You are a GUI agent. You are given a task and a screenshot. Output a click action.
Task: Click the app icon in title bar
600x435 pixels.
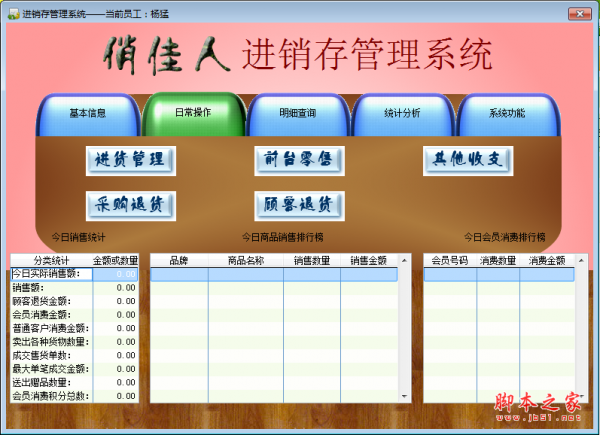click(x=13, y=14)
